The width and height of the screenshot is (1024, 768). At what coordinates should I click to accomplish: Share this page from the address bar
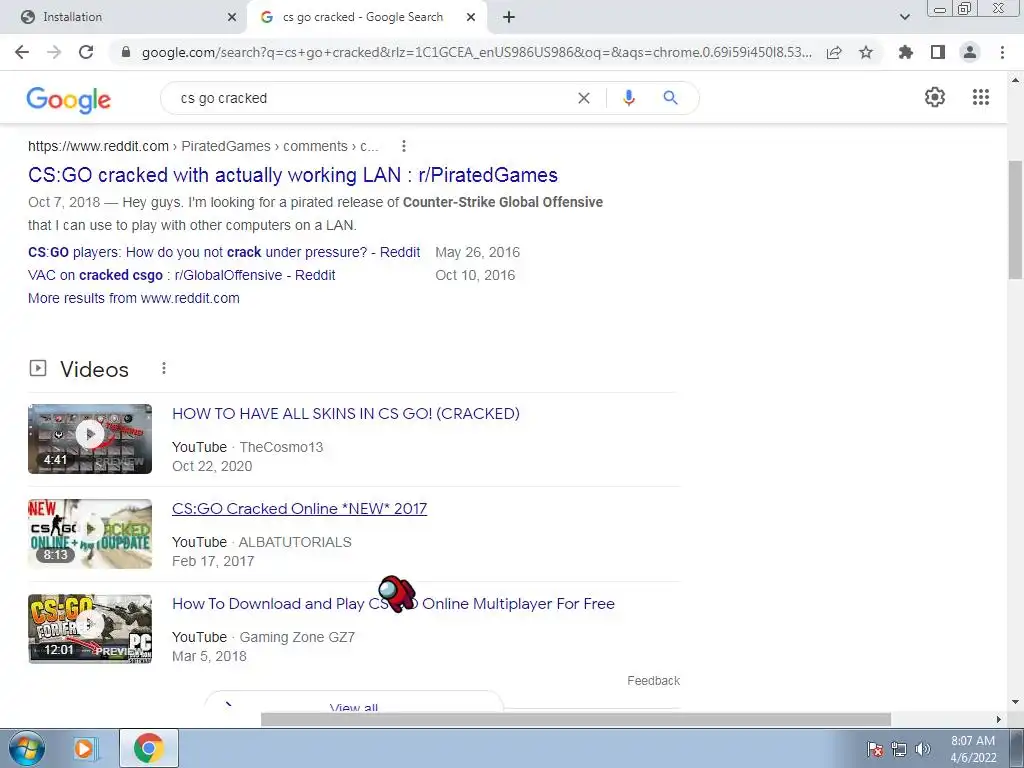coord(834,52)
